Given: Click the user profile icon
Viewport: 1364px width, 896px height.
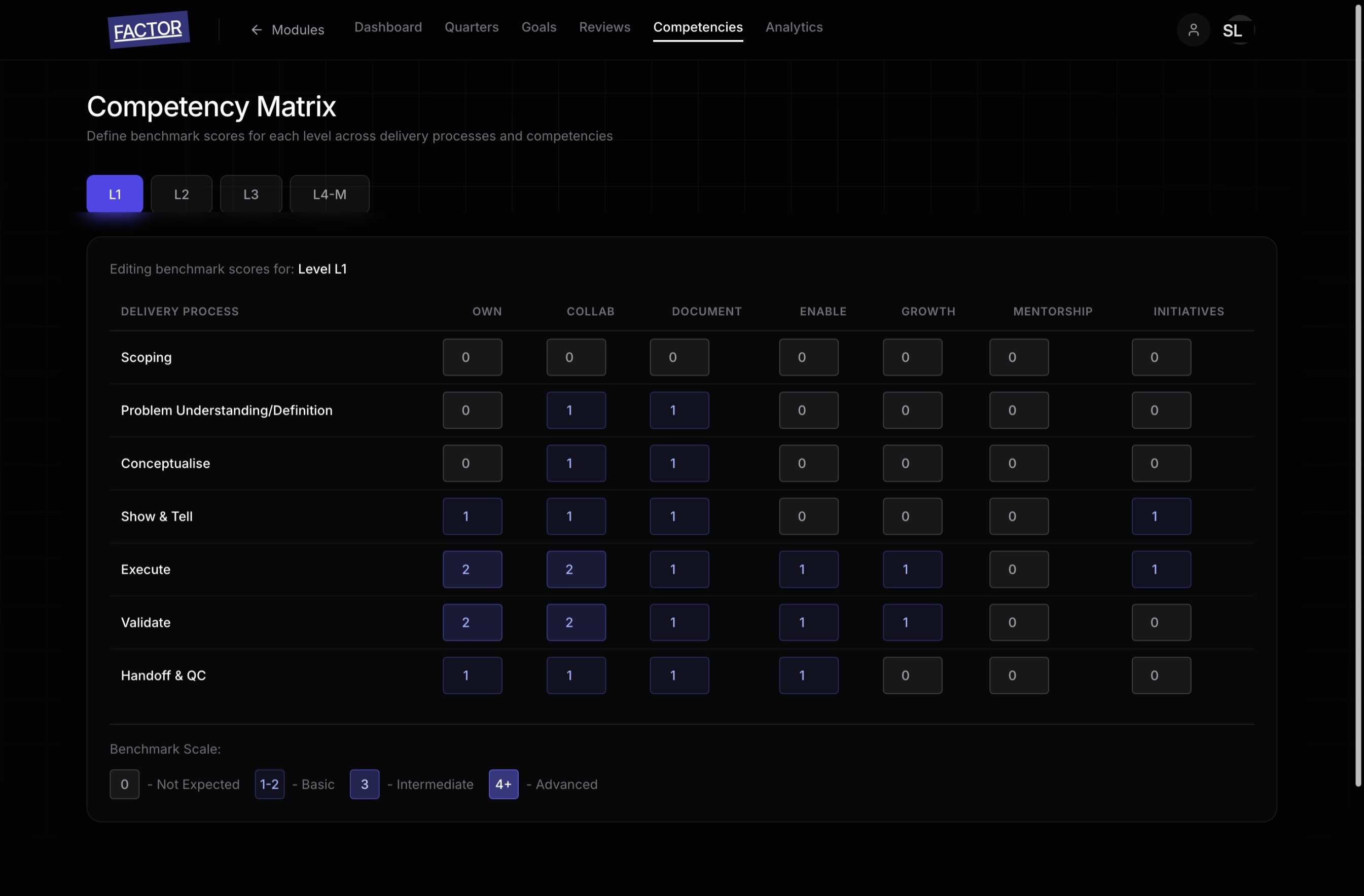Looking at the screenshot, I should (x=1193, y=30).
